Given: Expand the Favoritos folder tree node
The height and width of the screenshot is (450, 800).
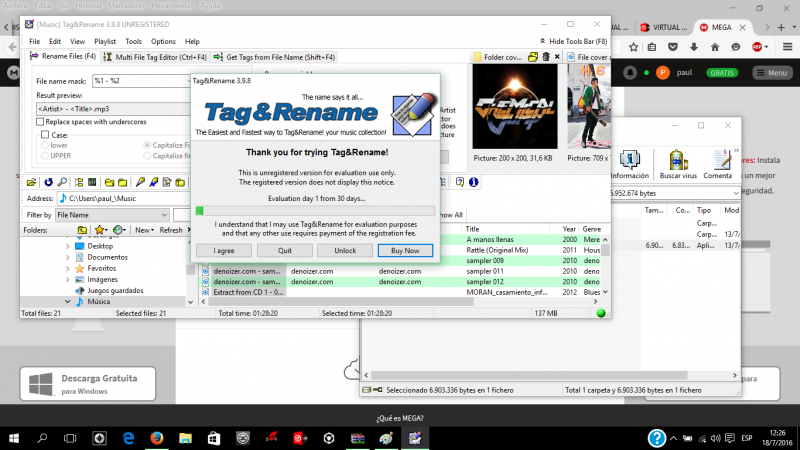Looking at the screenshot, I should coord(68,268).
